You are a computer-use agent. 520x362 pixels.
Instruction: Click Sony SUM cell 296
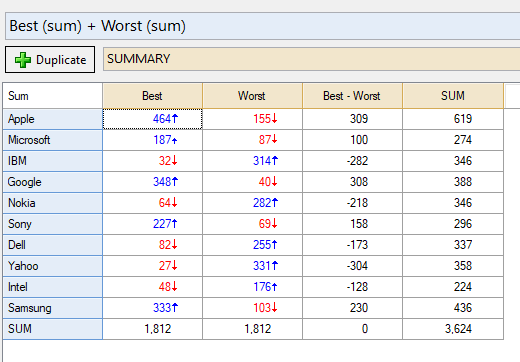453,224
